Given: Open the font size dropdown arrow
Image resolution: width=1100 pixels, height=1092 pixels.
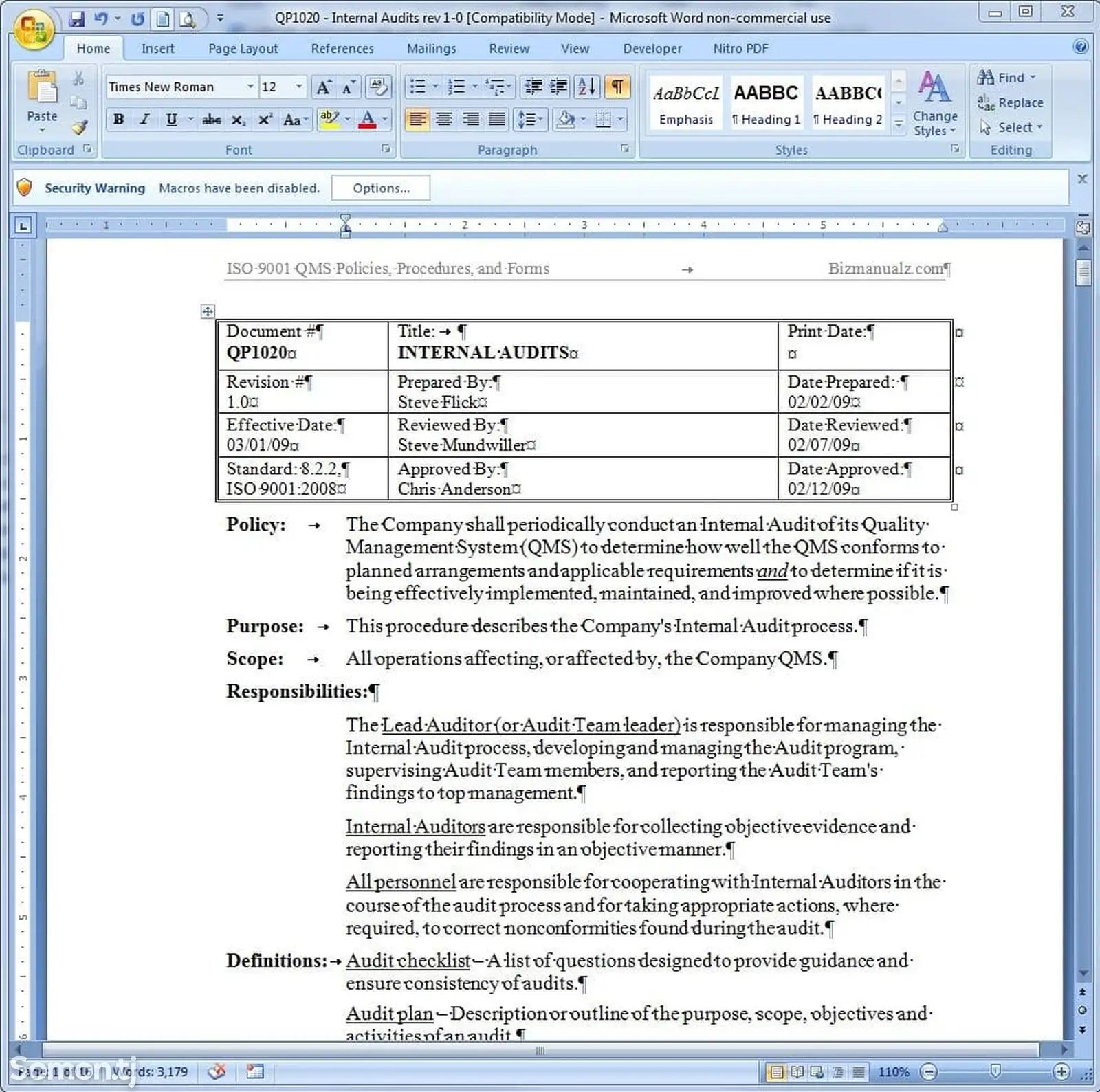Looking at the screenshot, I should coord(299,87).
